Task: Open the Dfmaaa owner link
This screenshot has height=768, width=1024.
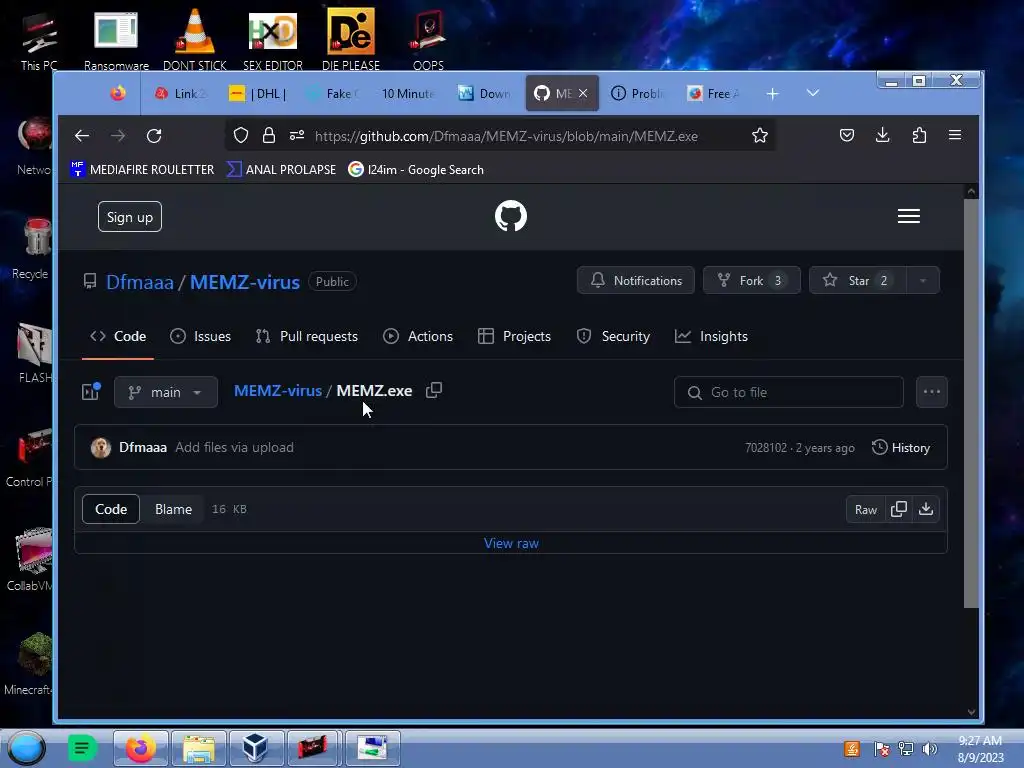Action: (x=140, y=282)
